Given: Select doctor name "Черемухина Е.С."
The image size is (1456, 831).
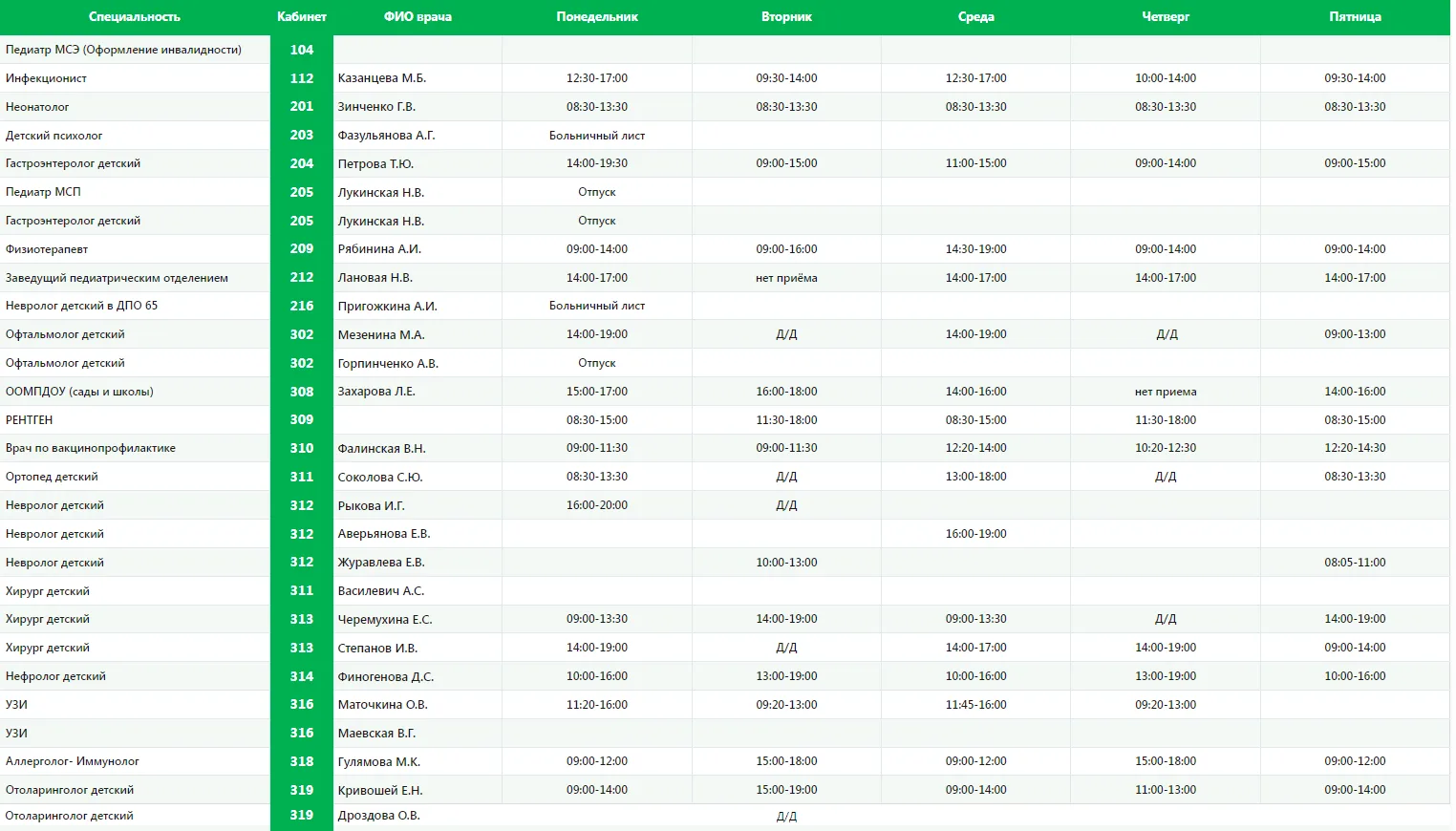Looking at the screenshot, I should point(385,619).
